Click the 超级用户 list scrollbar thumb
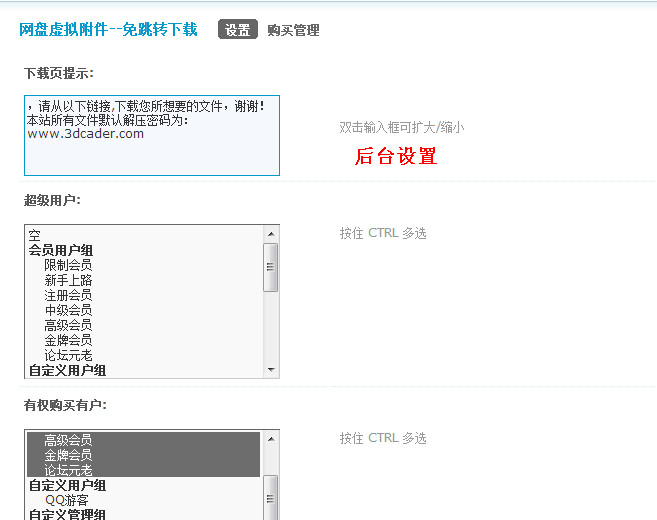The image size is (657, 520). point(271,267)
